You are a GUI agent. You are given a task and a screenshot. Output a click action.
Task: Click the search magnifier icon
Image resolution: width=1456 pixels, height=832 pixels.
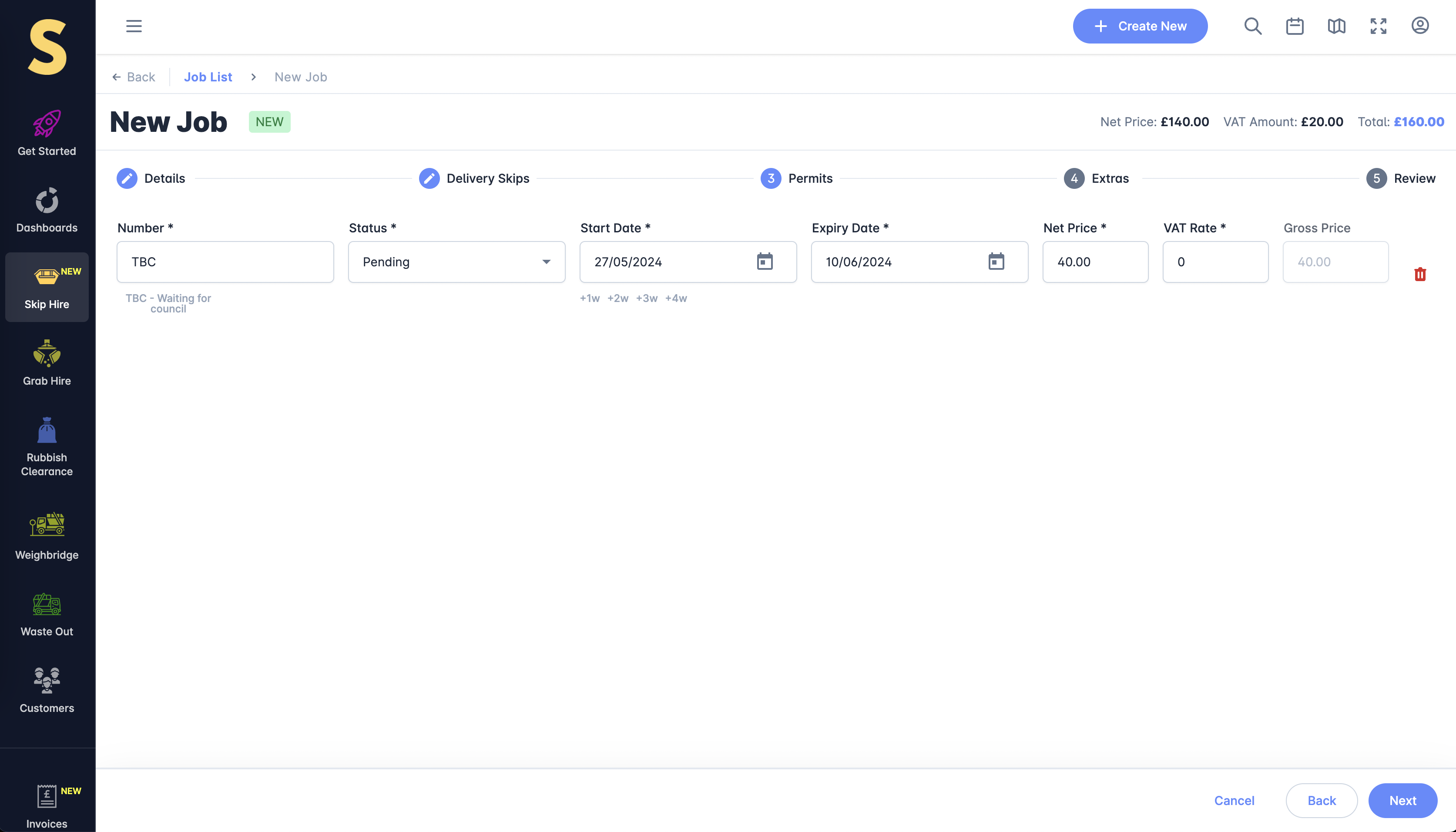tap(1253, 26)
